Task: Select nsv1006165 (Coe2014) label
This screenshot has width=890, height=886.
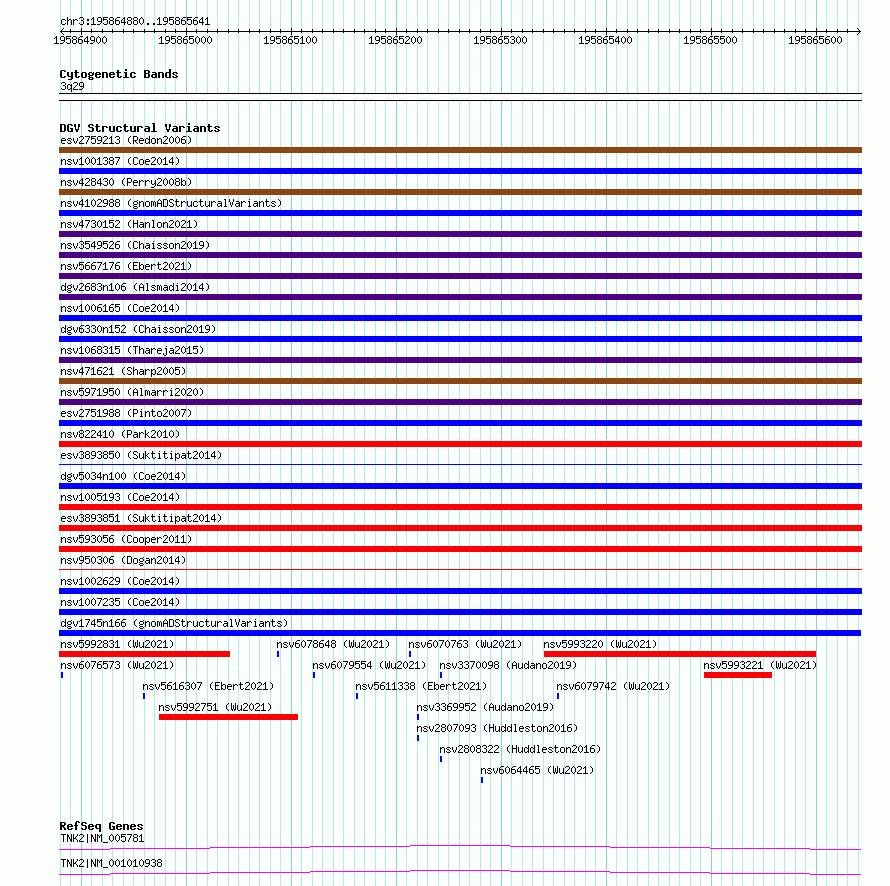Action: tap(120, 308)
